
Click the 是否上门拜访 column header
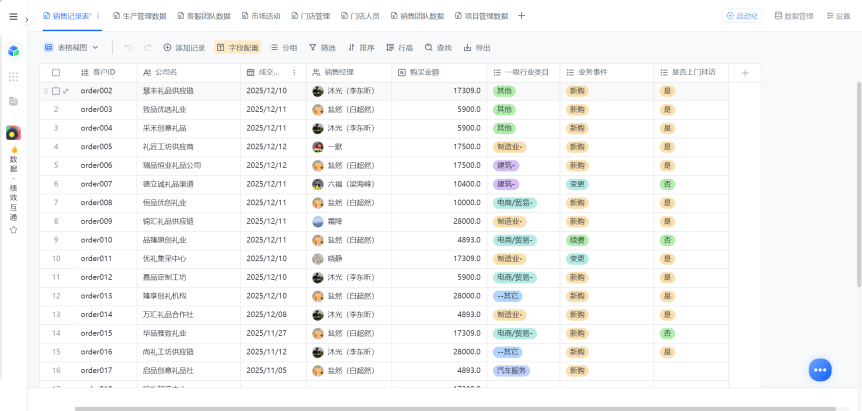(x=691, y=73)
